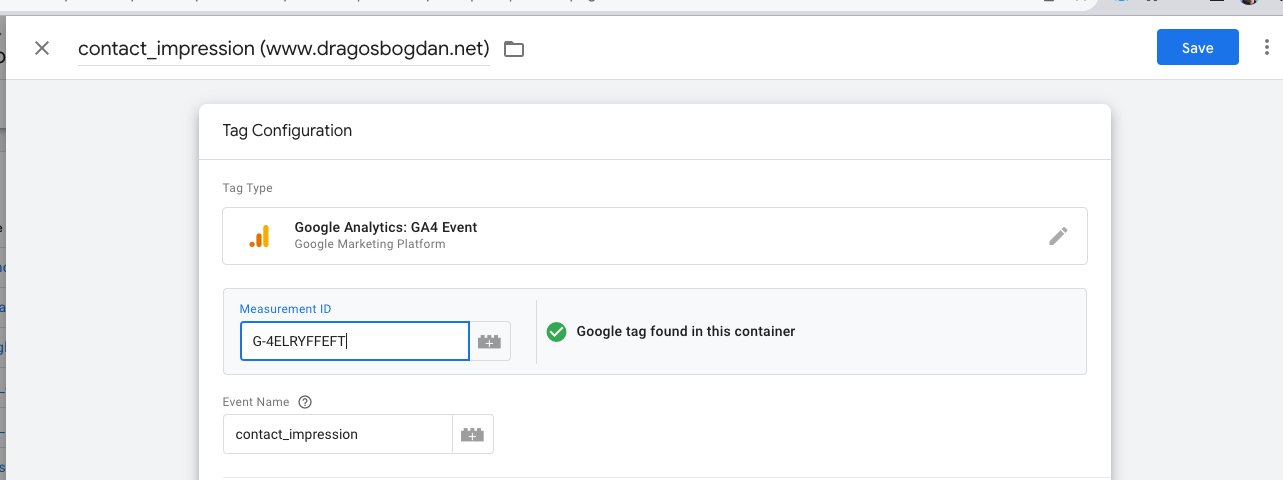Click the Event Name label
This screenshot has height=480, width=1283.
click(x=256, y=402)
